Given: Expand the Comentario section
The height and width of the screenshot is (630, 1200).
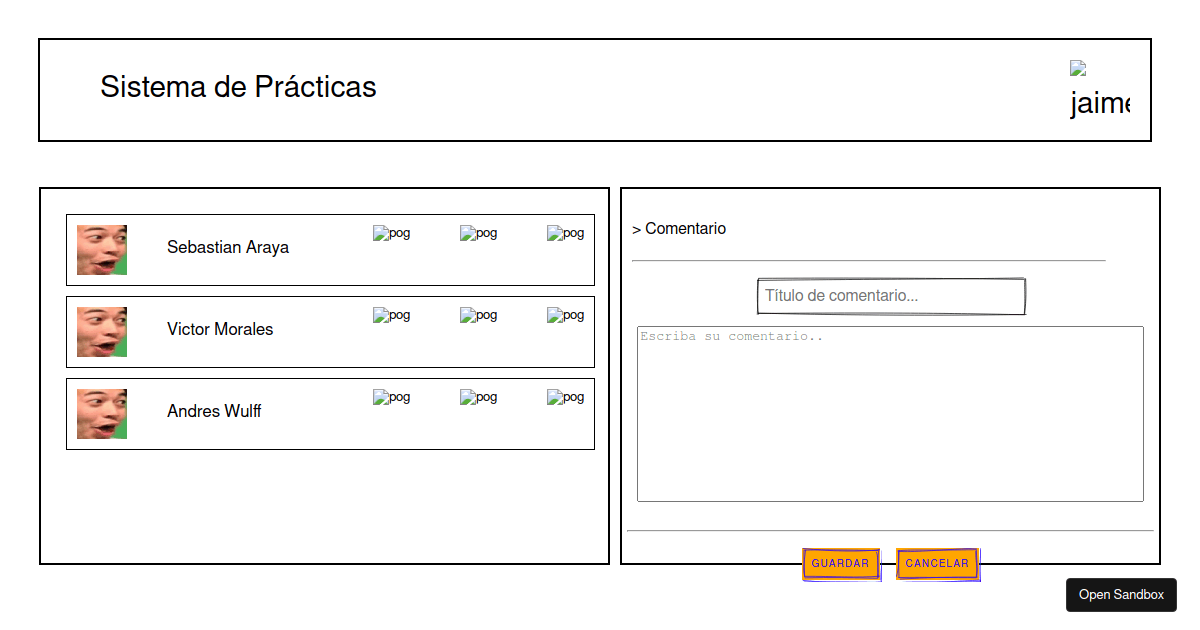Looking at the screenshot, I should coord(679,228).
